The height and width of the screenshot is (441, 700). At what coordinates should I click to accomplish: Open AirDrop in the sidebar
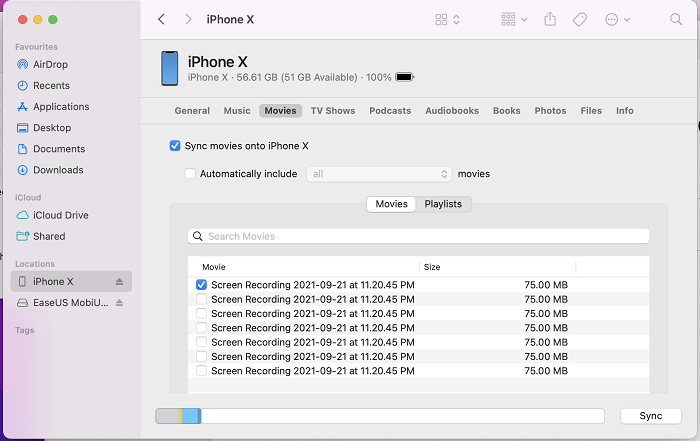click(x=50, y=65)
